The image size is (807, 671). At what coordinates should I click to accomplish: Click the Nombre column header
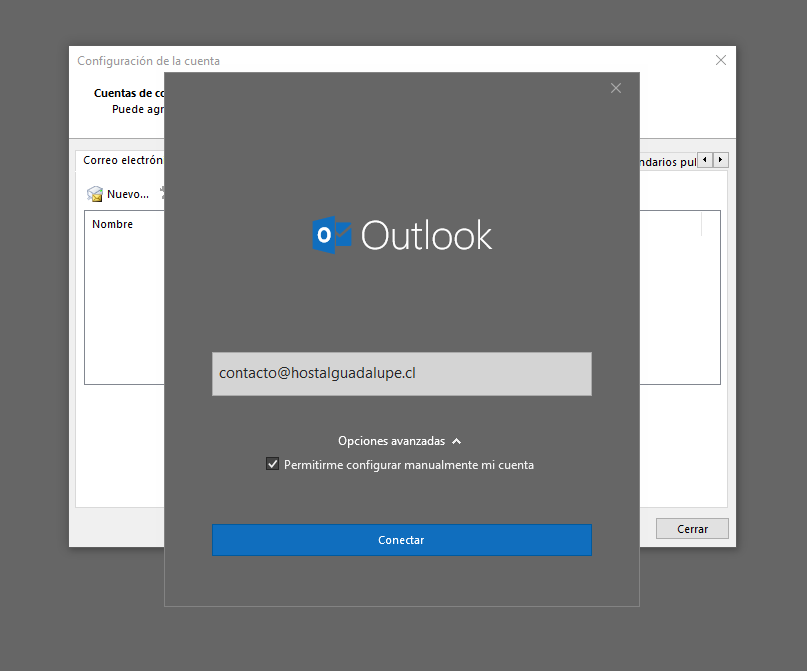point(112,225)
